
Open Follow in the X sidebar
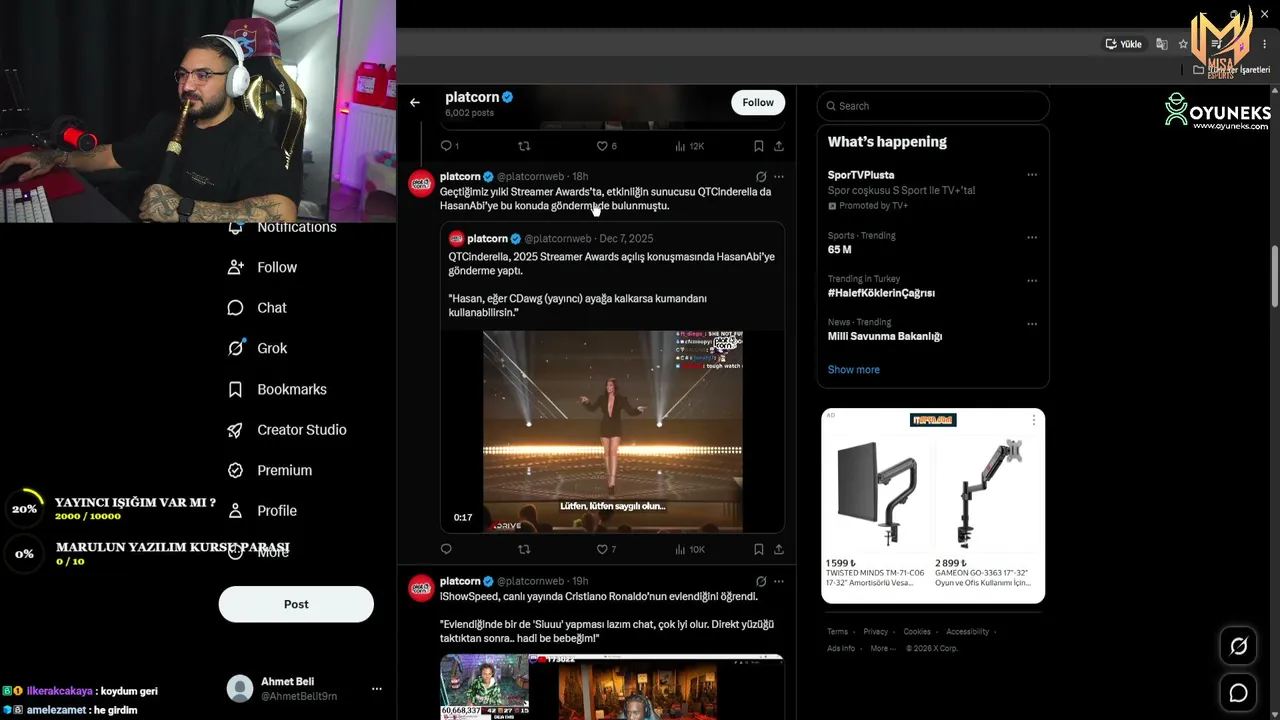(x=262, y=268)
